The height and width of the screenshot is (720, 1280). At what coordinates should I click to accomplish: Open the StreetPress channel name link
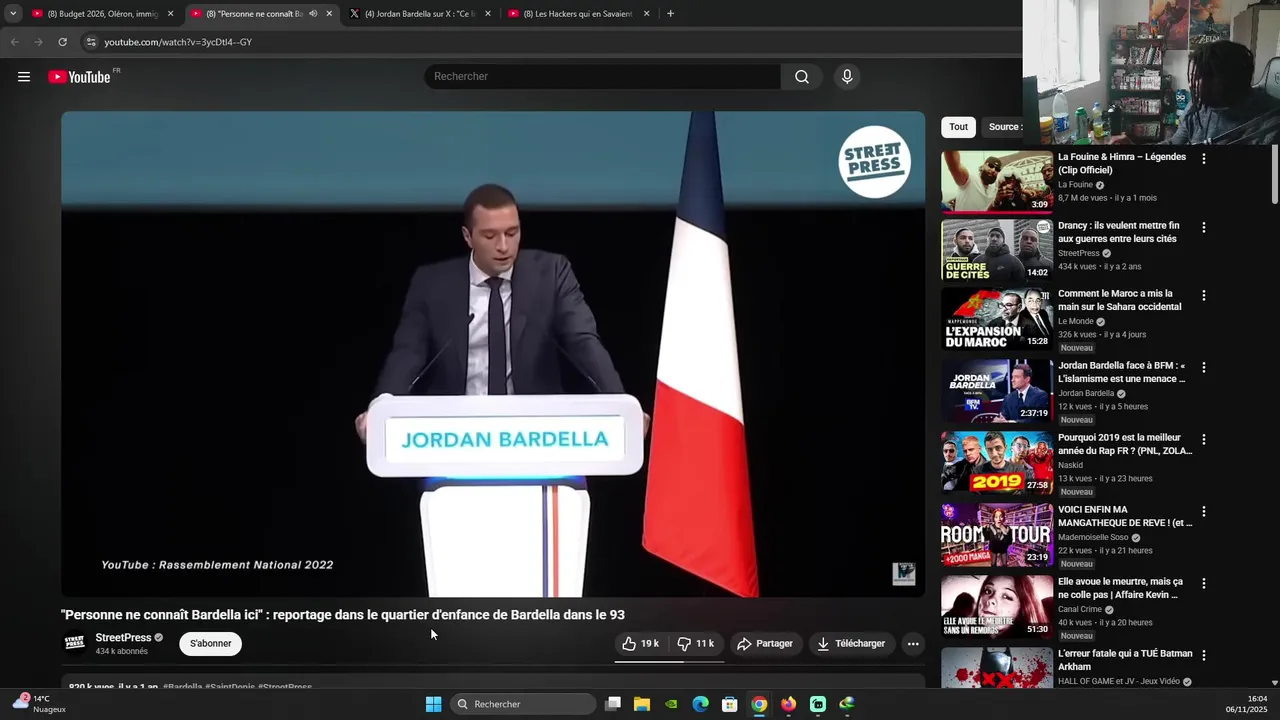[123, 637]
